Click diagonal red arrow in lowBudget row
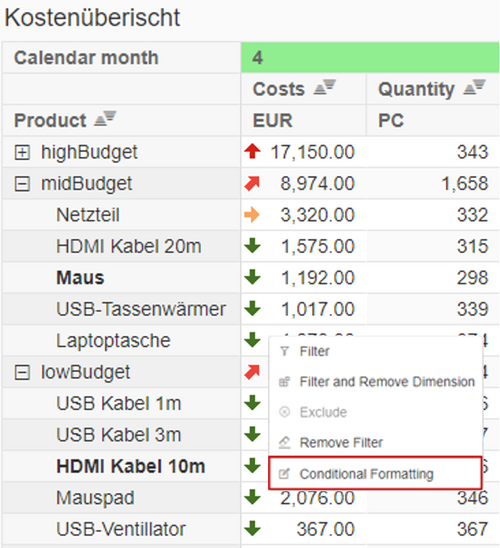The image size is (500, 548). [252, 372]
